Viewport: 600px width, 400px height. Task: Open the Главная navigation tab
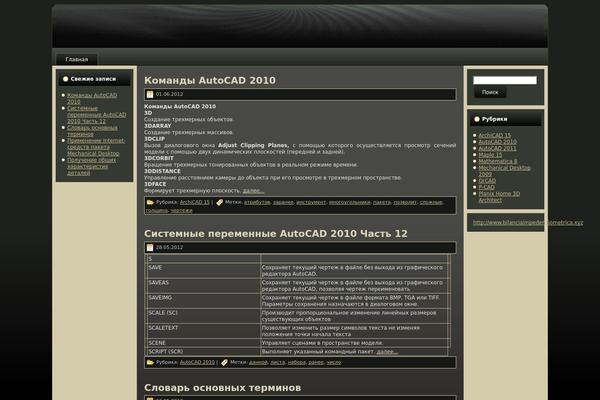click(x=77, y=59)
